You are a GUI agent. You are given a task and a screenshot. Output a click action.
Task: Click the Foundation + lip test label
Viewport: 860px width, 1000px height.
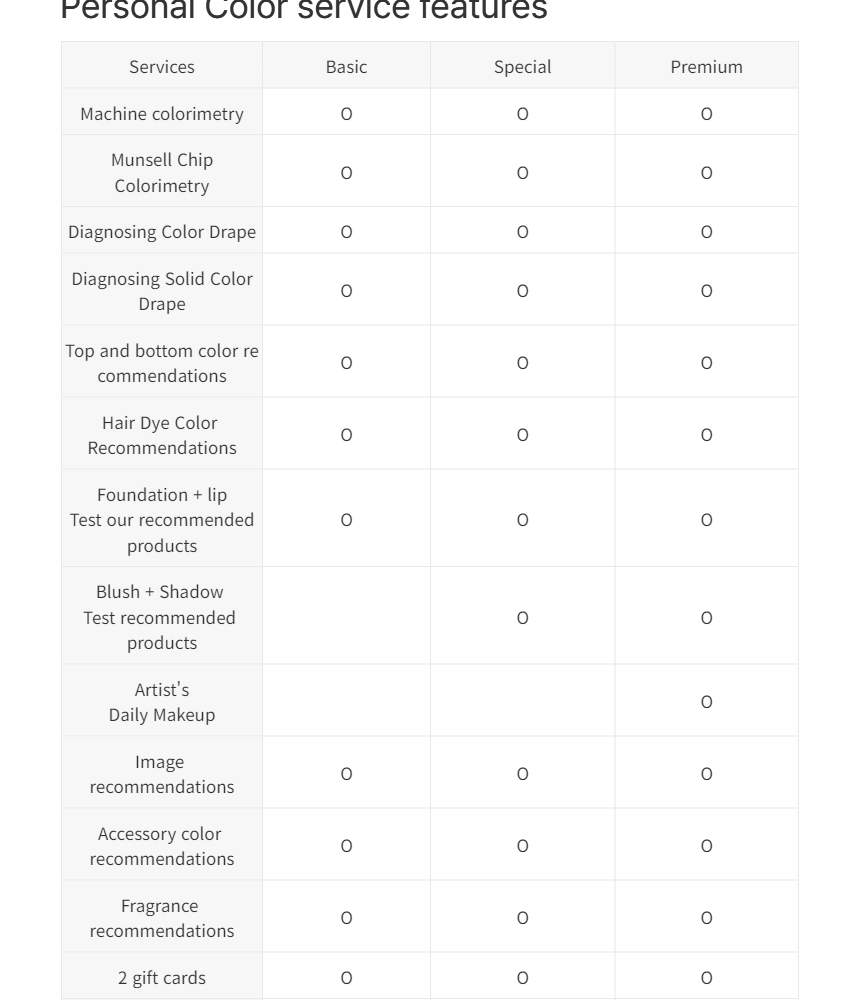point(162,520)
